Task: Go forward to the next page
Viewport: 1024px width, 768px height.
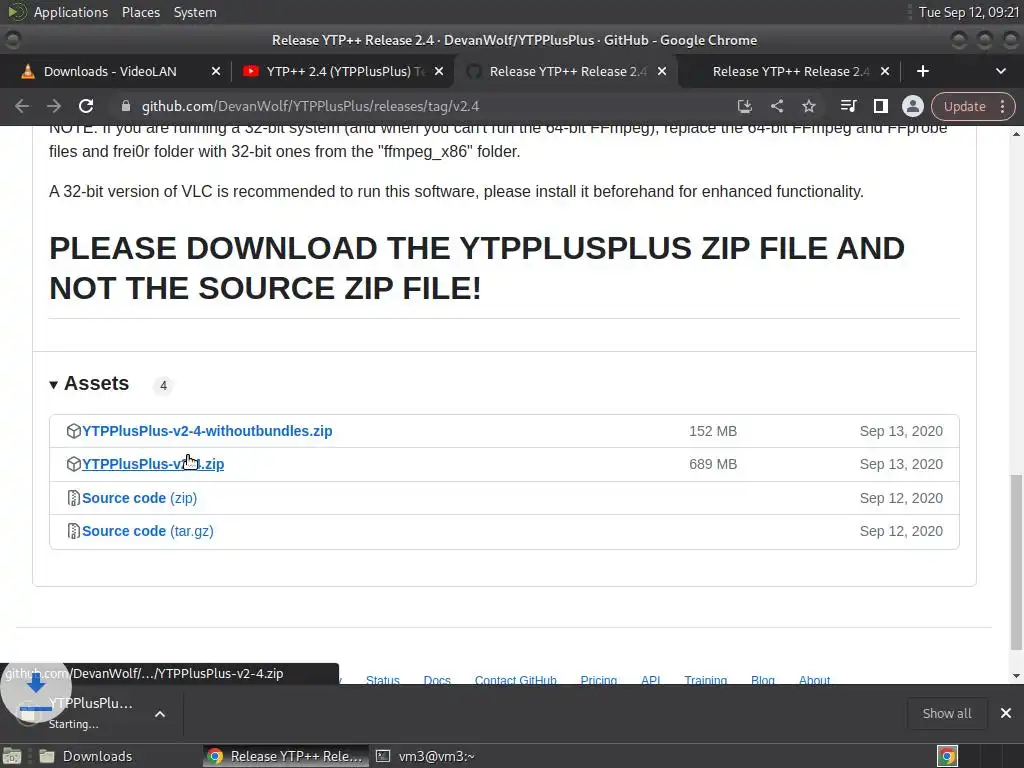Action: click(54, 106)
